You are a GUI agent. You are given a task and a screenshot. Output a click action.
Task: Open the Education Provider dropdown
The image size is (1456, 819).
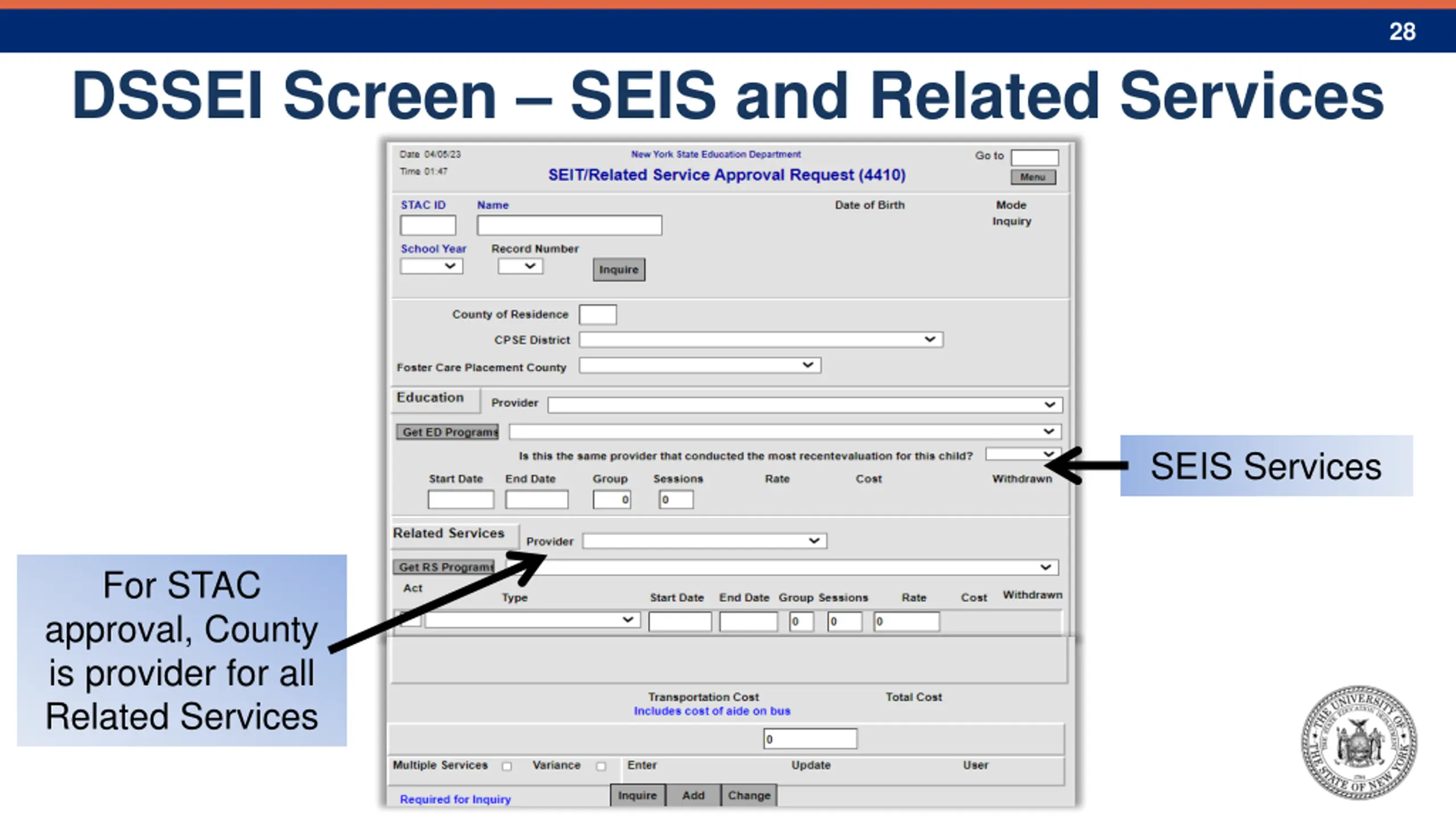pyautogui.click(x=805, y=404)
